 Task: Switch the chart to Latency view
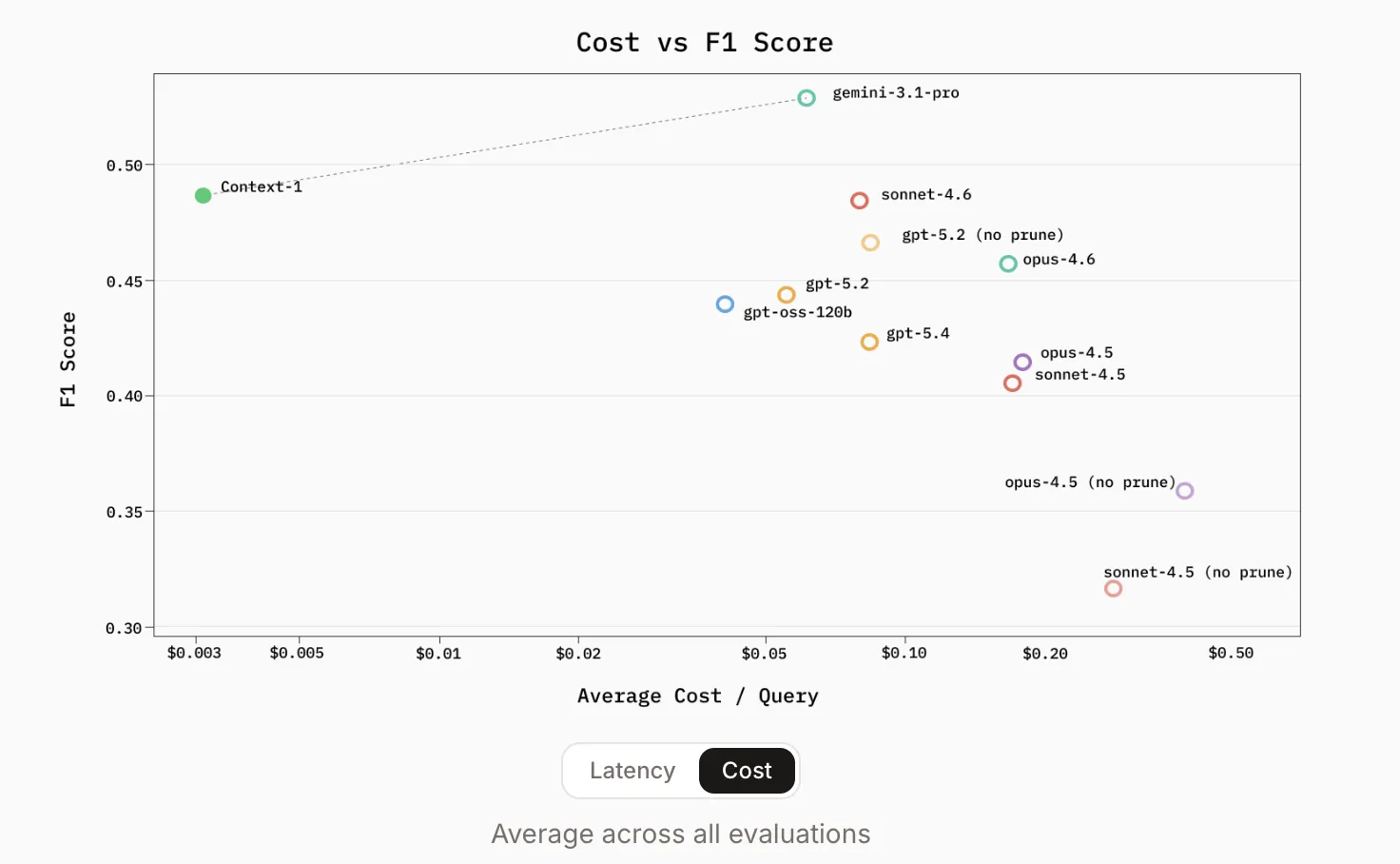coord(632,771)
